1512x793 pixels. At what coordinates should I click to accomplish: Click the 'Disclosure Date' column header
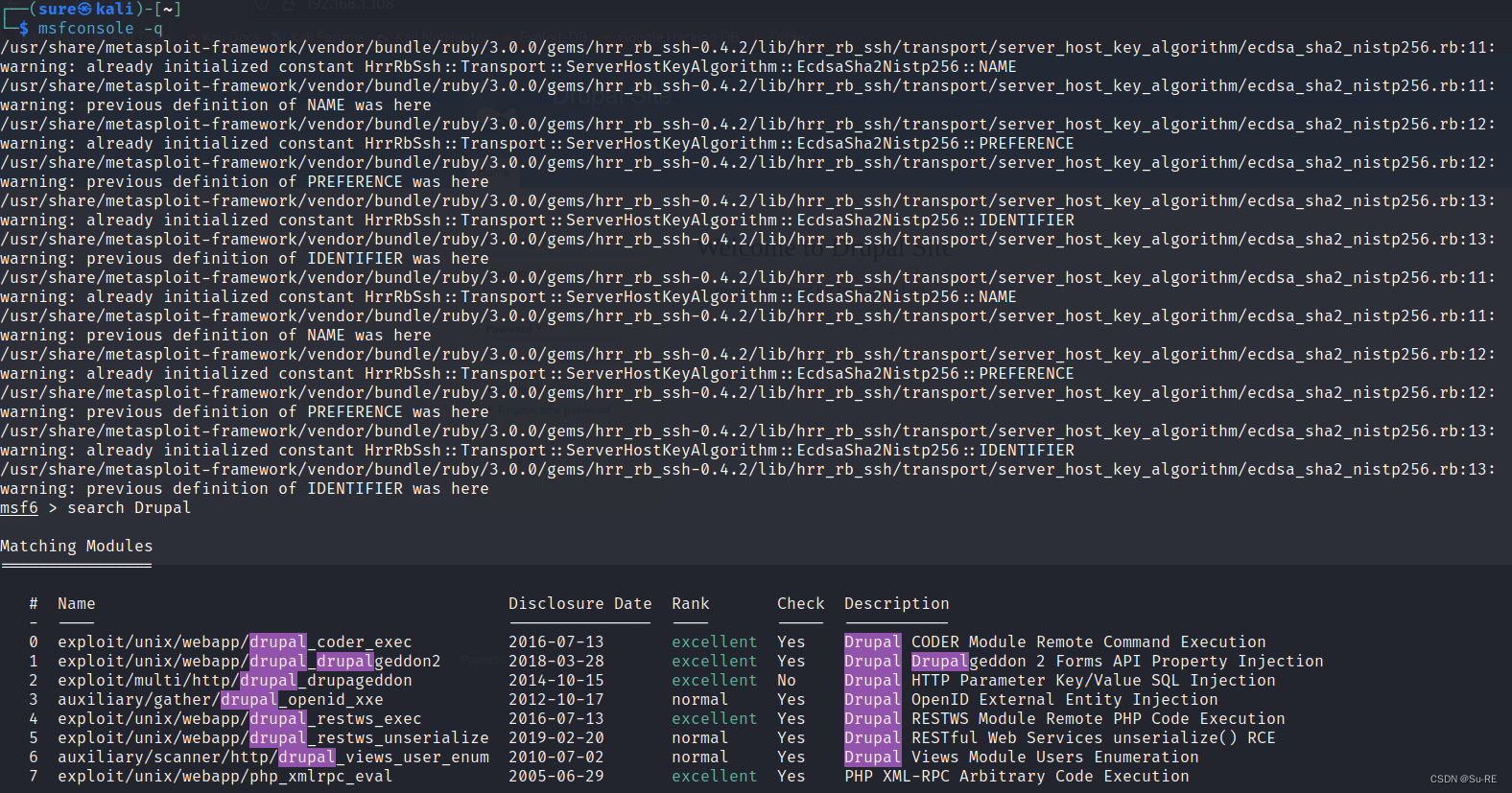(x=580, y=603)
